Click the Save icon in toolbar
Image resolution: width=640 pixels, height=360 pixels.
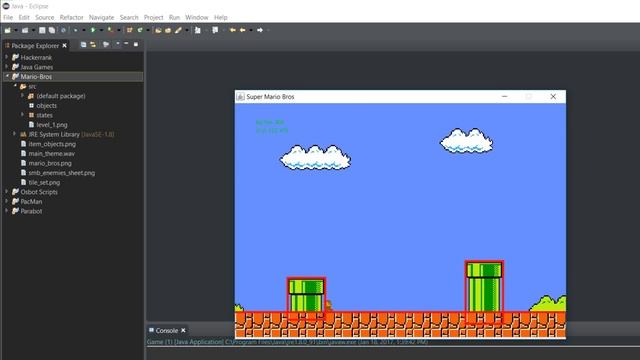(42, 30)
